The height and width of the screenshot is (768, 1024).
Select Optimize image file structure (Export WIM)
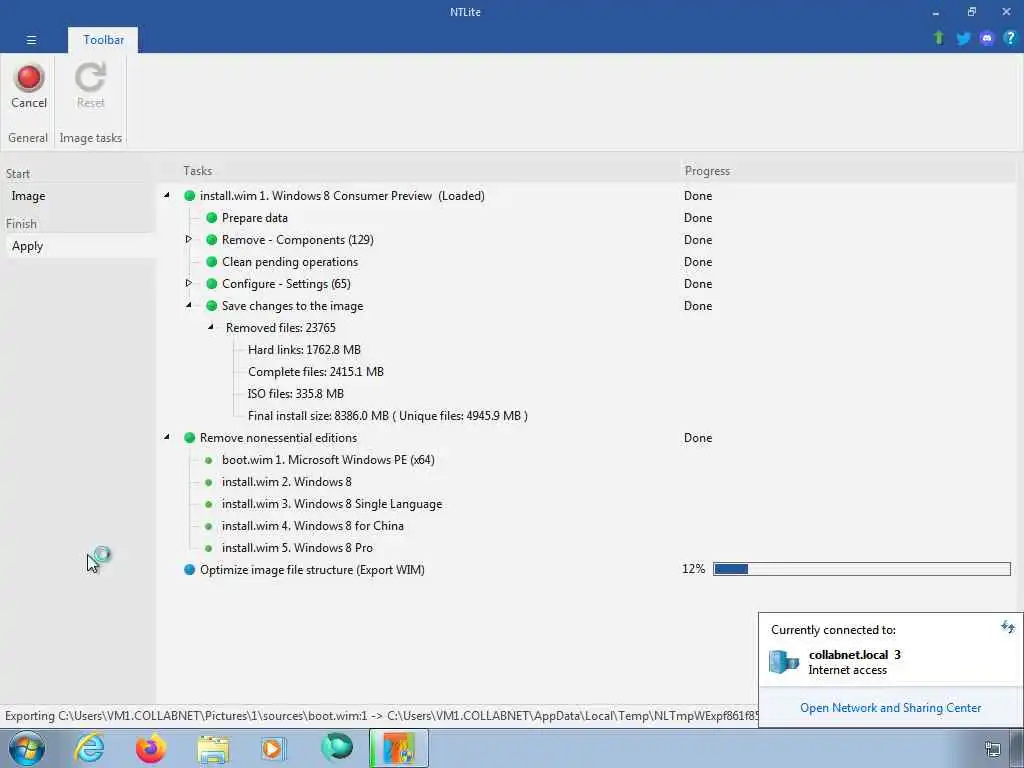click(312, 569)
